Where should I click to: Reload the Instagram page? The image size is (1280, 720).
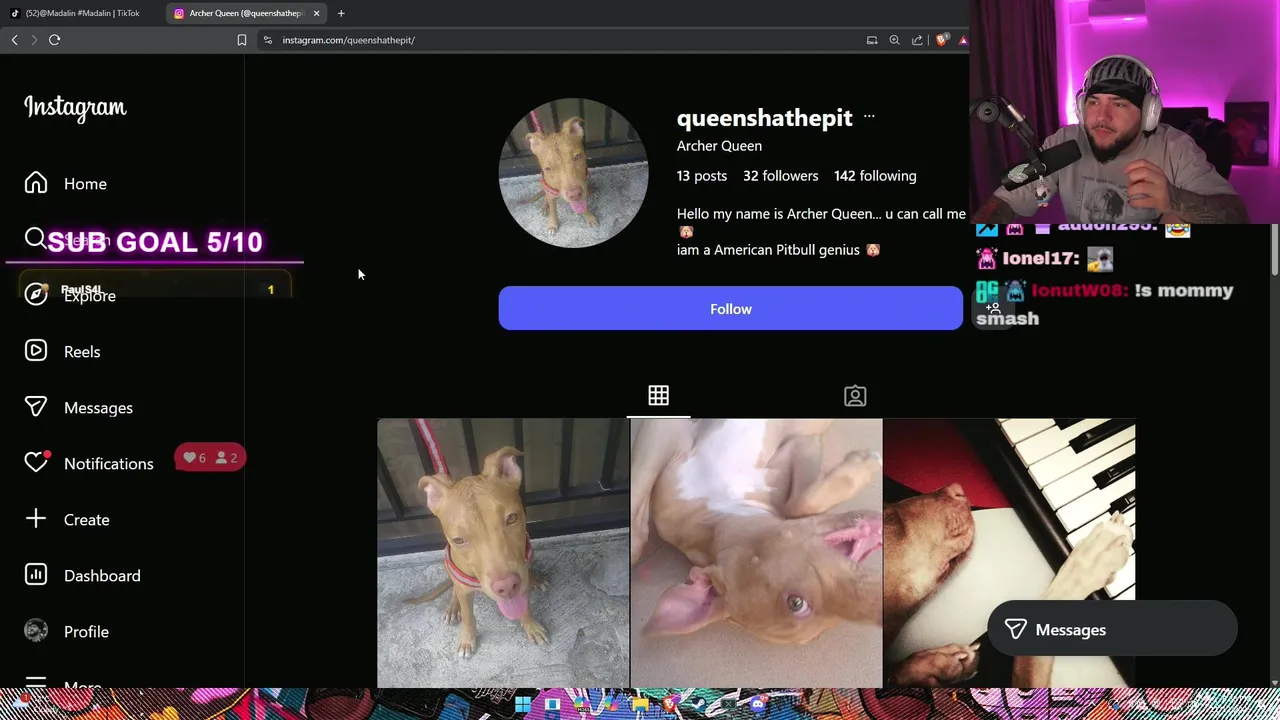tap(55, 40)
